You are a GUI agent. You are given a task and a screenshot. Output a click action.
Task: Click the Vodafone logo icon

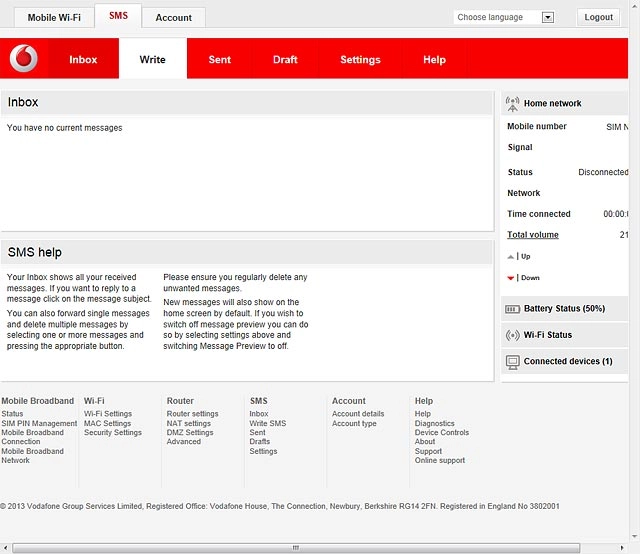pyautogui.click(x=24, y=58)
